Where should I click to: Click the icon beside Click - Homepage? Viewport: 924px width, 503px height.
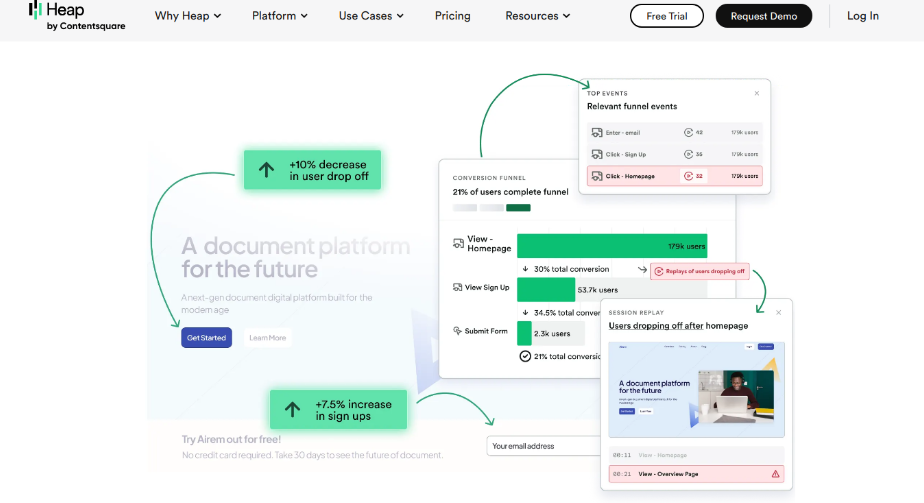click(597, 176)
